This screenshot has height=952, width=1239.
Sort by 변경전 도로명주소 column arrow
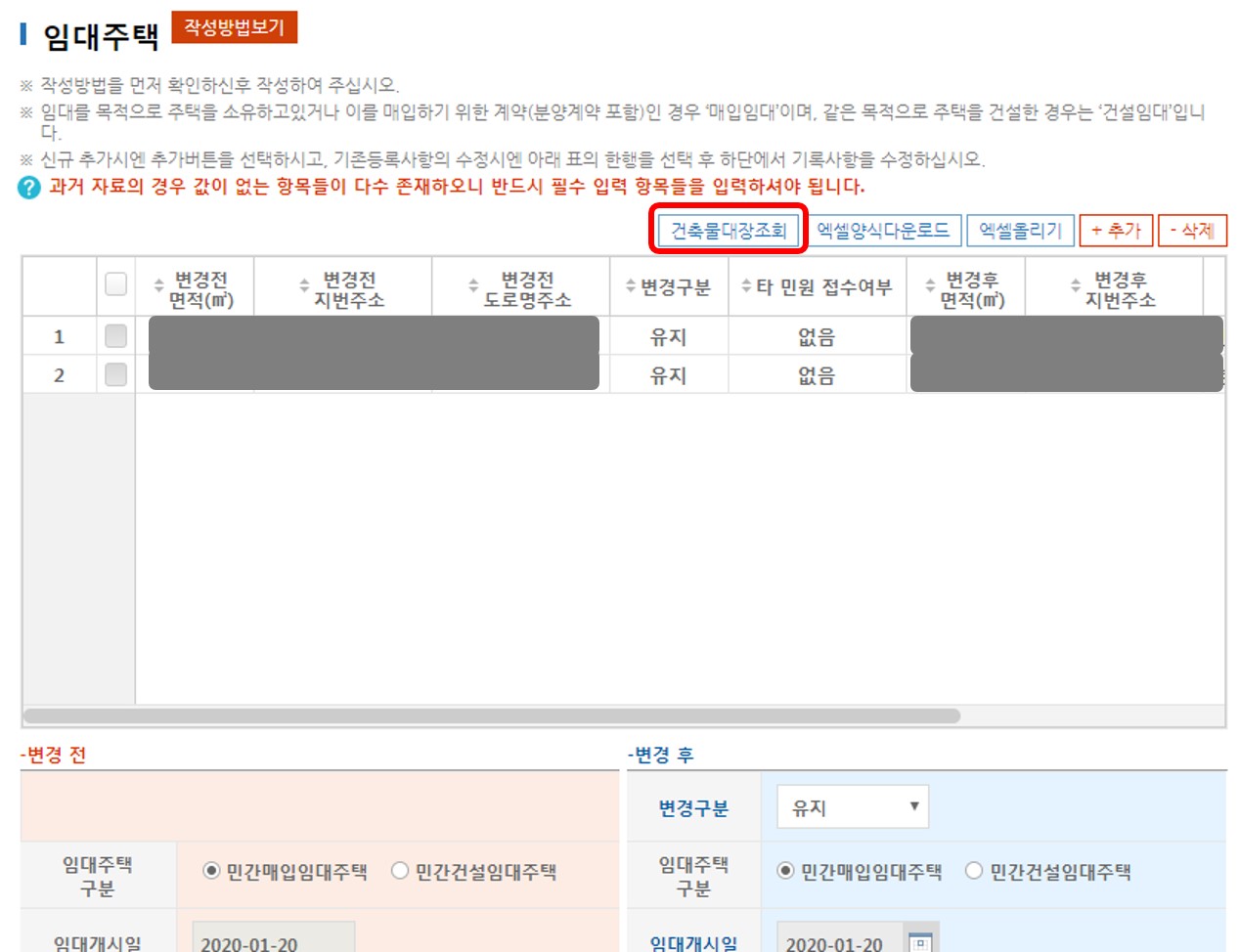click(473, 286)
